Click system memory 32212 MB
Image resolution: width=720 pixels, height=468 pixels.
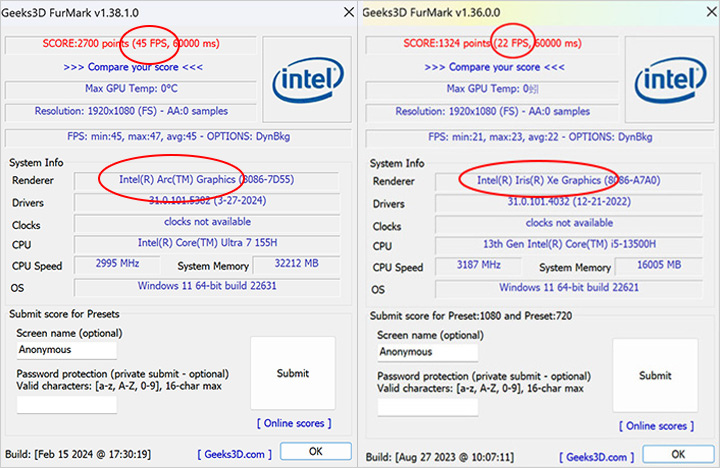click(x=297, y=264)
